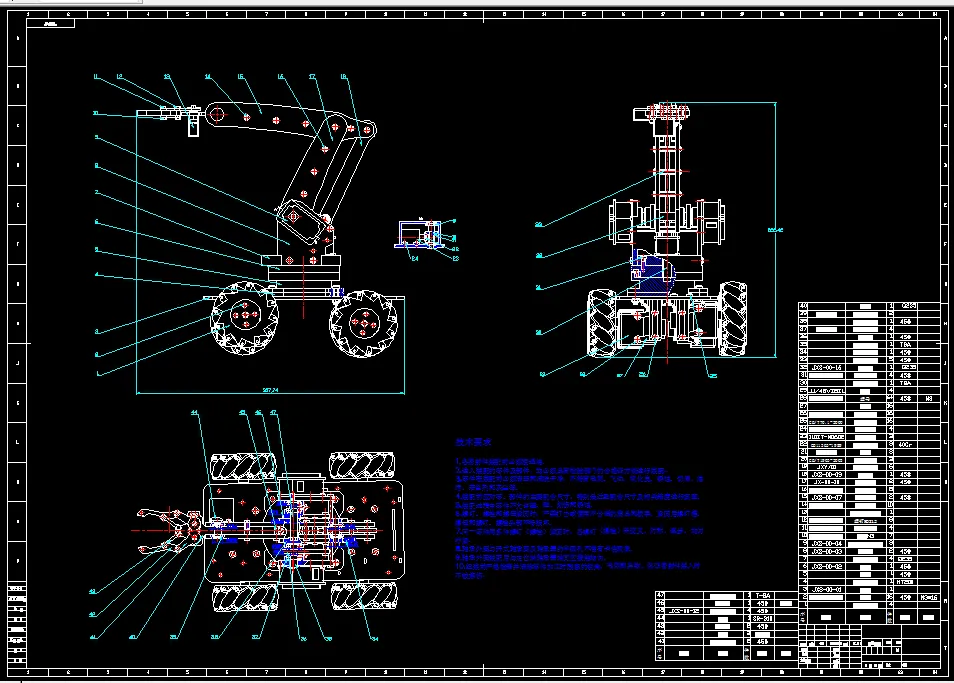954x683 pixels.
Task: Pick balloon number 15 in the side view
Action: (x=241, y=77)
